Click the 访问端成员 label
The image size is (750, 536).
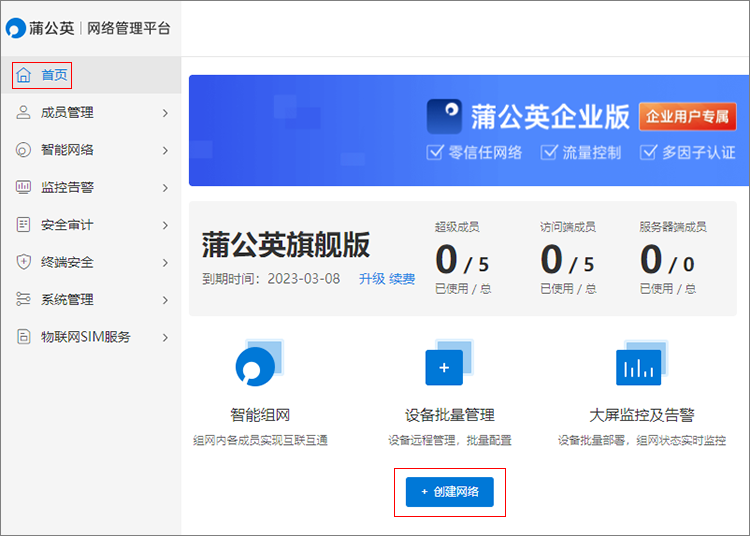568,227
